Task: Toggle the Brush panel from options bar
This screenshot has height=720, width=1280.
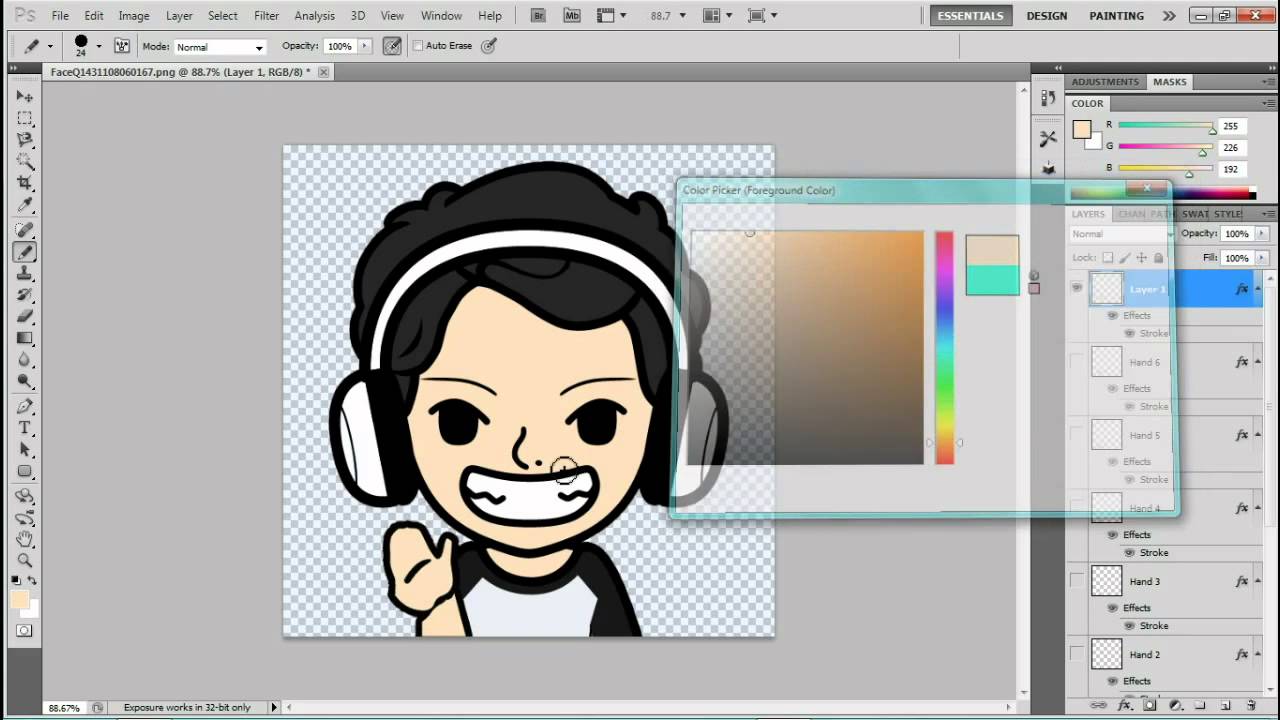Action: pyautogui.click(x=122, y=46)
